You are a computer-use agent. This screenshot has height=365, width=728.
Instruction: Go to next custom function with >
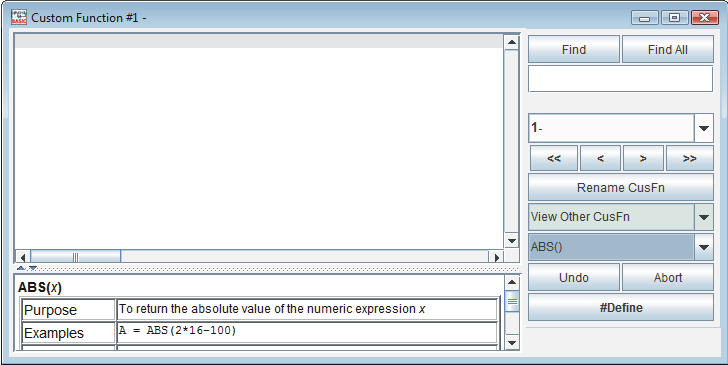pyautogui.click(x=643, y=158)
